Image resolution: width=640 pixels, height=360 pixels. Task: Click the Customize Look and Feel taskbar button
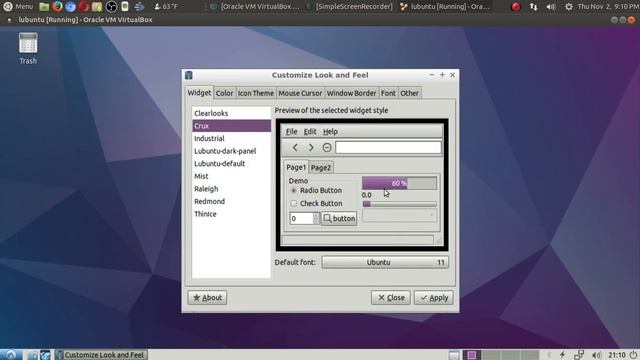pos(101,355)
